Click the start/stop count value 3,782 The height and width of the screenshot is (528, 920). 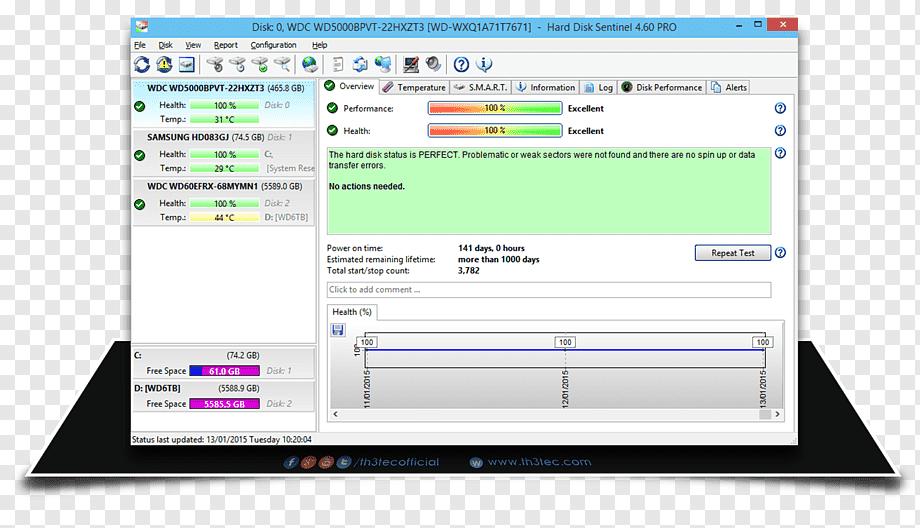468,270
